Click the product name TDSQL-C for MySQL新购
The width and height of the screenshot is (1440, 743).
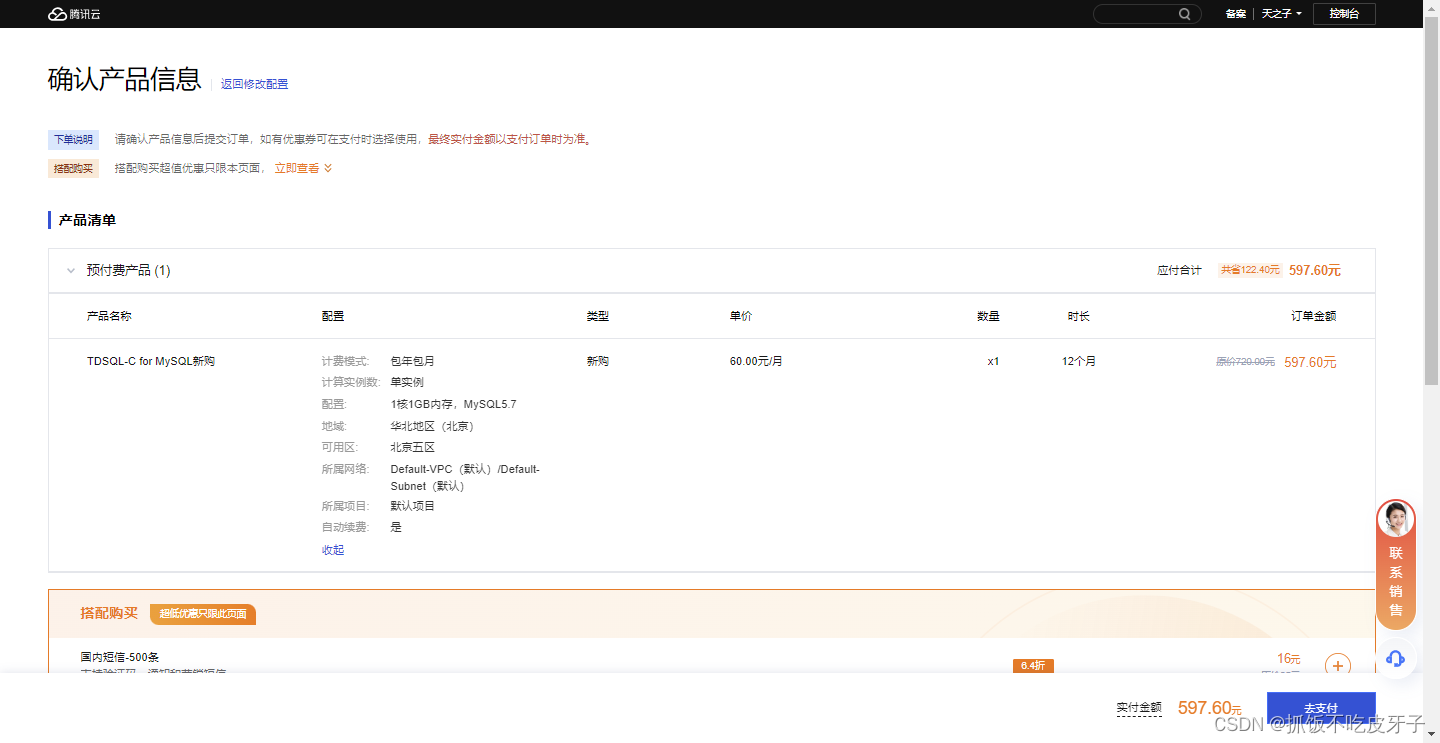[151, 361]
